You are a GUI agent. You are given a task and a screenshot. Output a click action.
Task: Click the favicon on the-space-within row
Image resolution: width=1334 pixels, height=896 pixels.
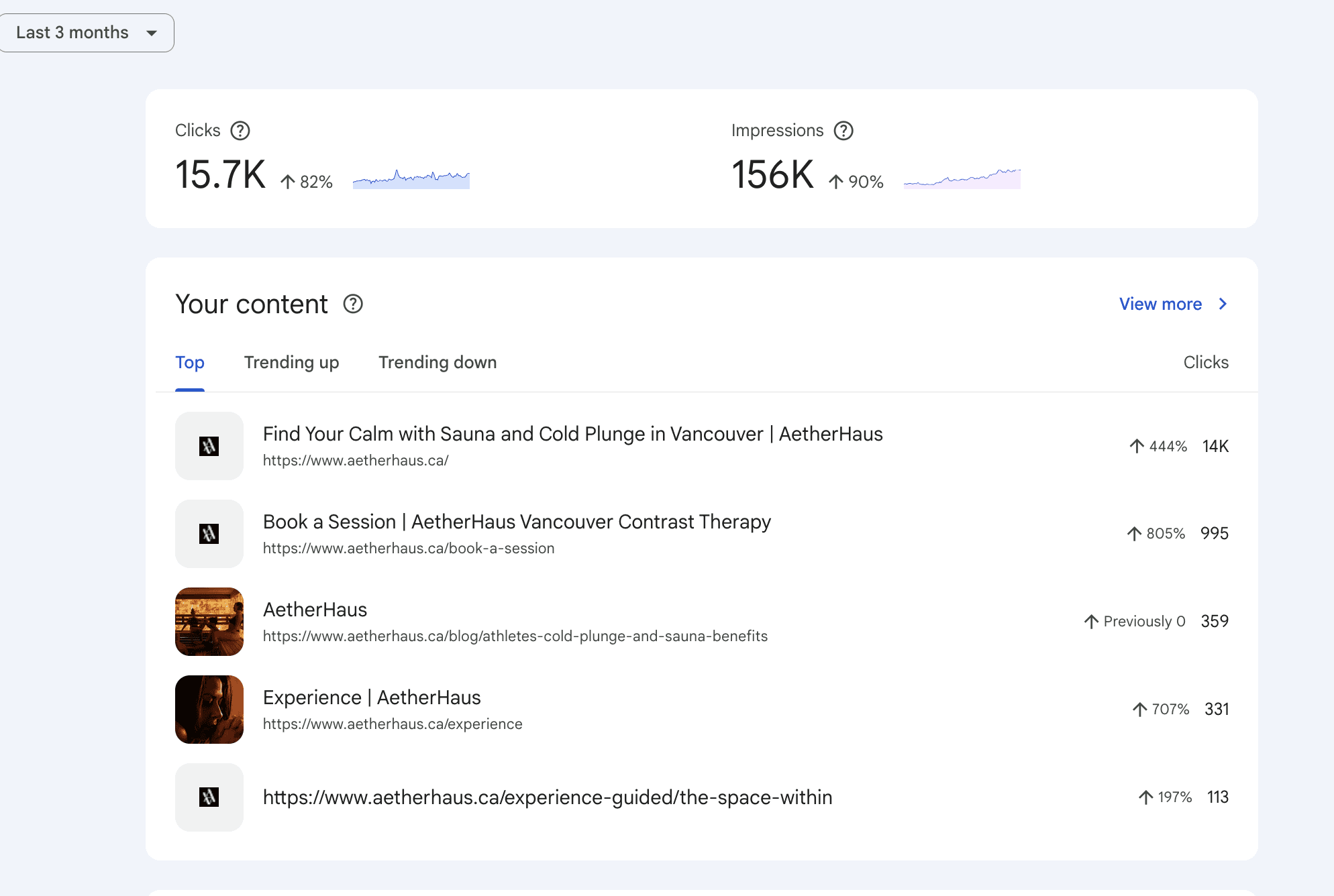(x=209, y=797)
